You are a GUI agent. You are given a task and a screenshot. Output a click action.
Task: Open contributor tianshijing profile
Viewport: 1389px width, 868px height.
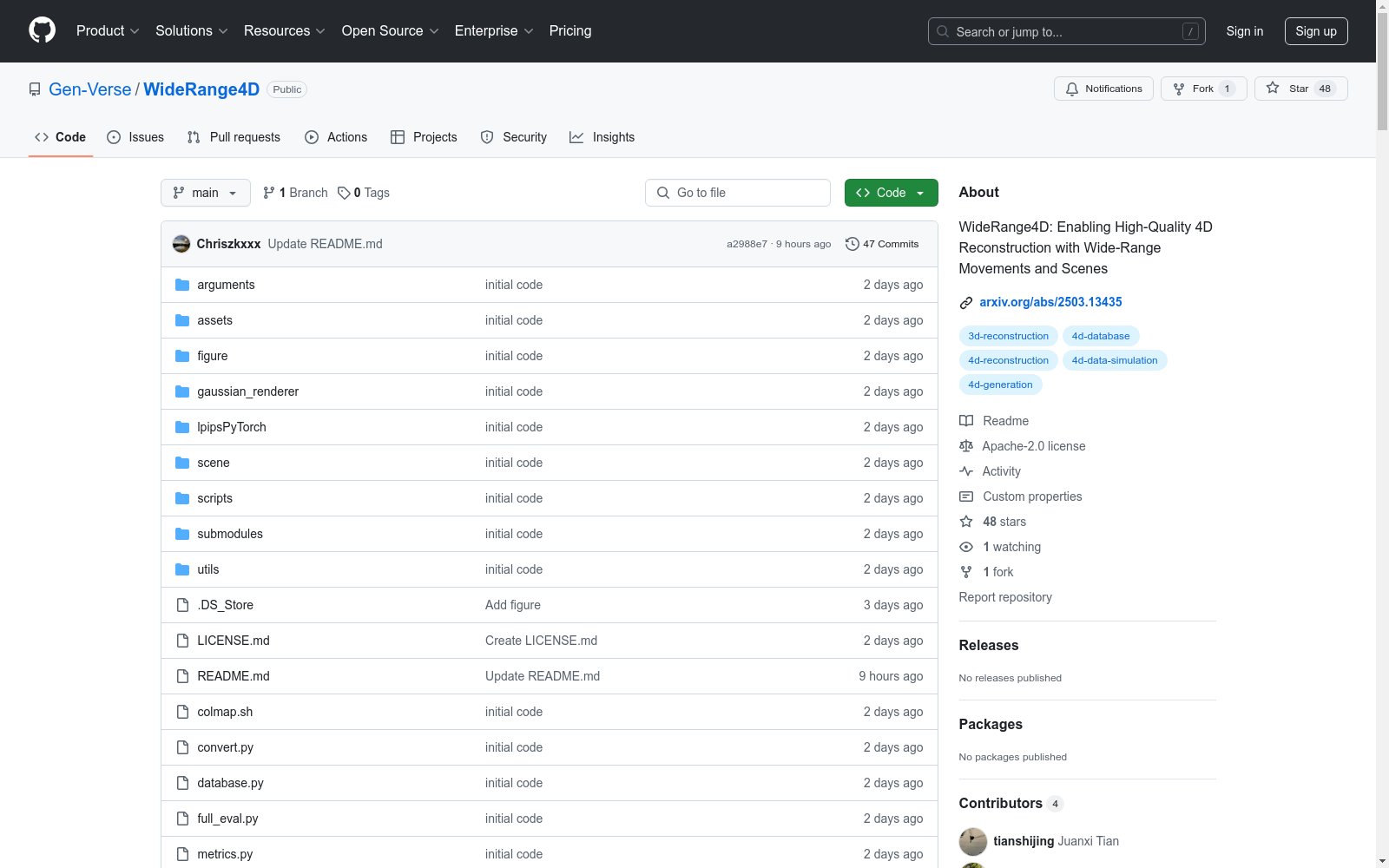[1024, 841]
